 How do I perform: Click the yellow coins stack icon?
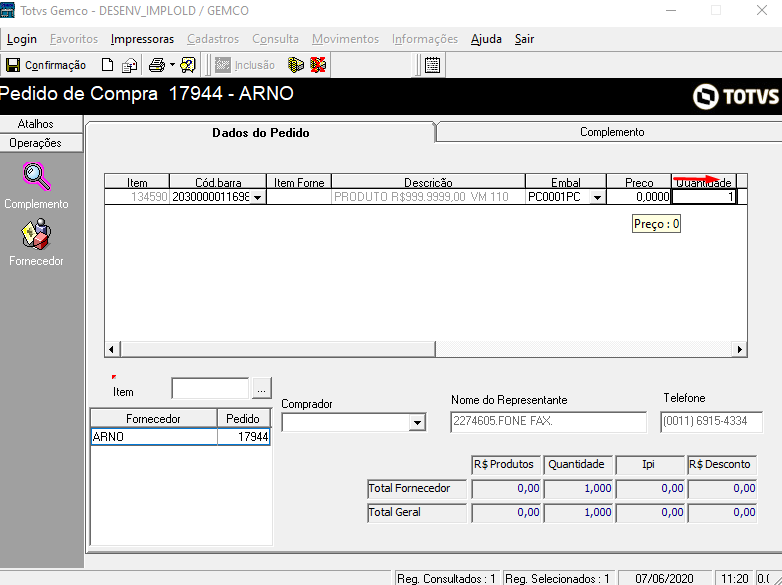pos(296,65)
